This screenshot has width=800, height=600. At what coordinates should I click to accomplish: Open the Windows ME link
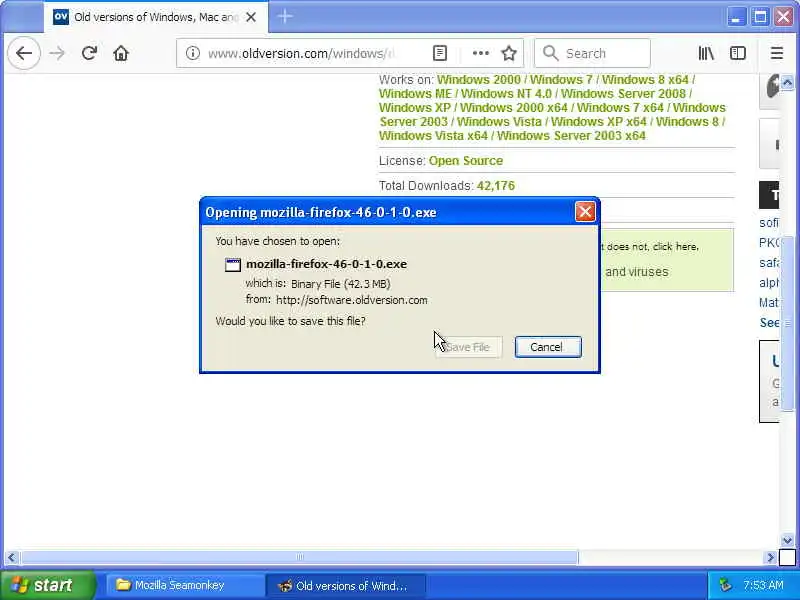click(415, 94)
